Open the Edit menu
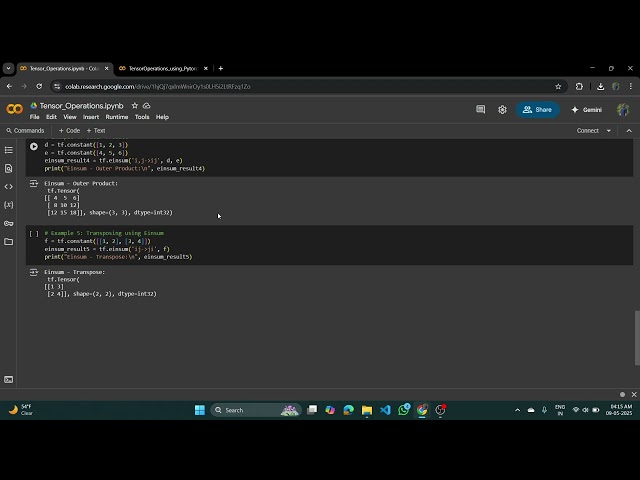 [51, 117]
